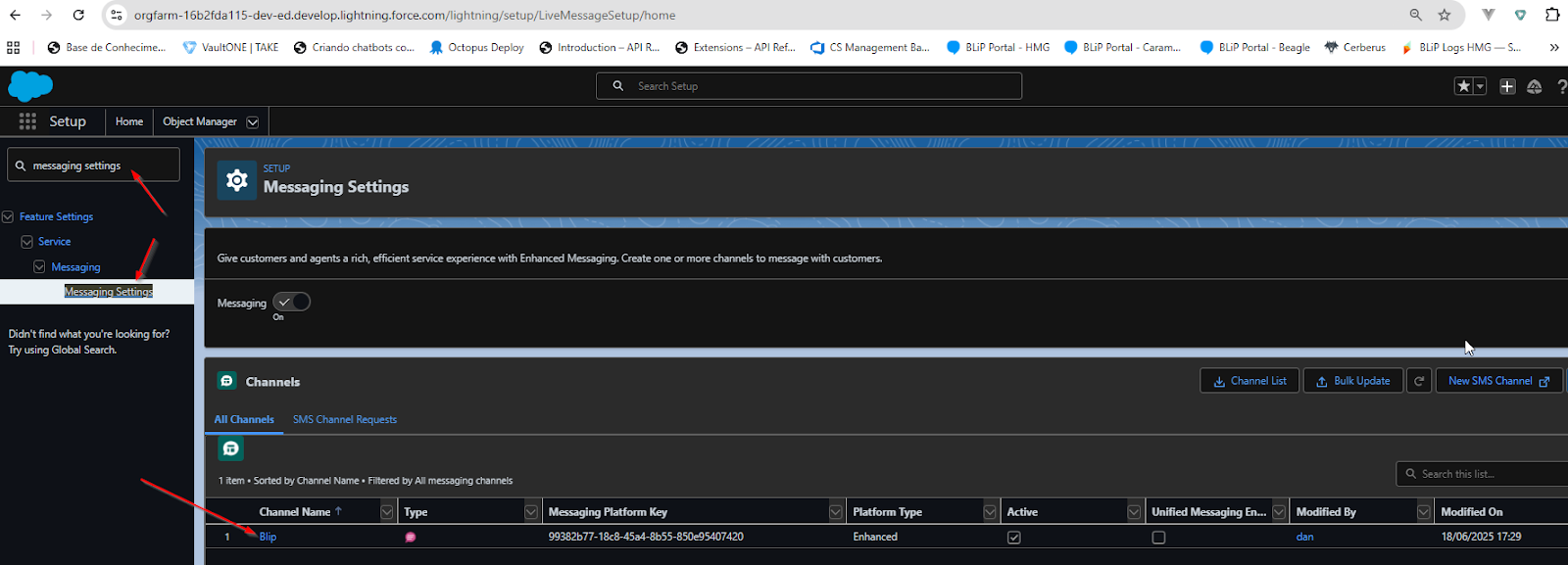Screen dimensions: 1568x565
Task: Turn off the Messaging toggle
Action: pos(291,302)
